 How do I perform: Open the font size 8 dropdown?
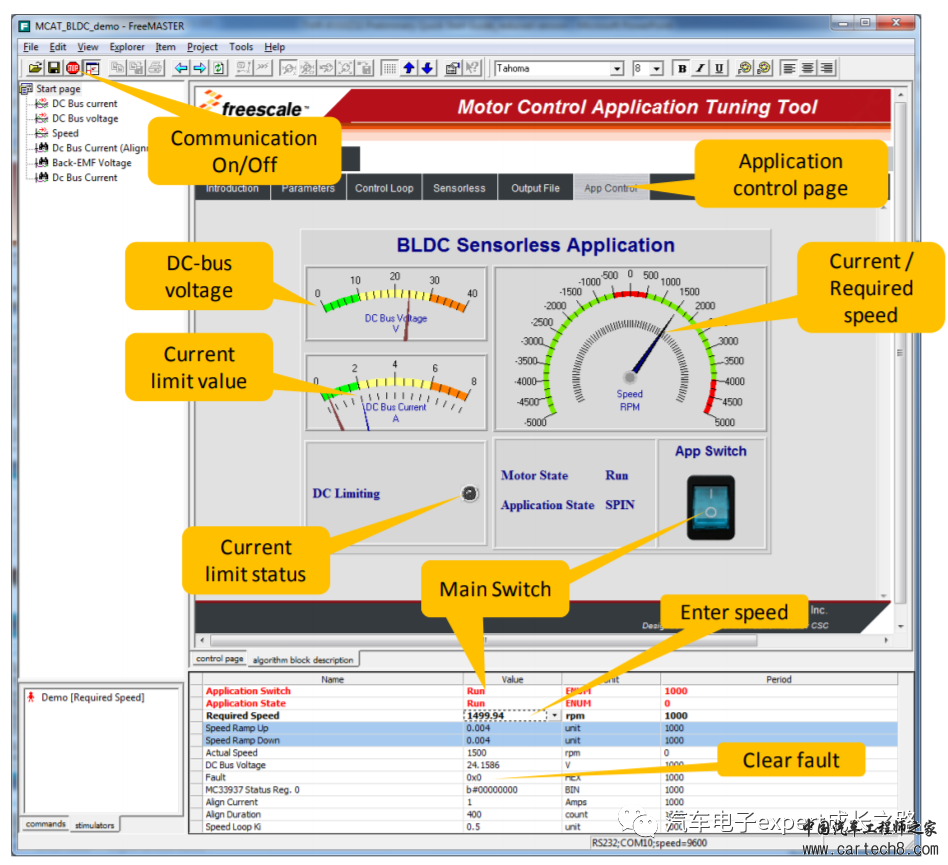(657, 69)
